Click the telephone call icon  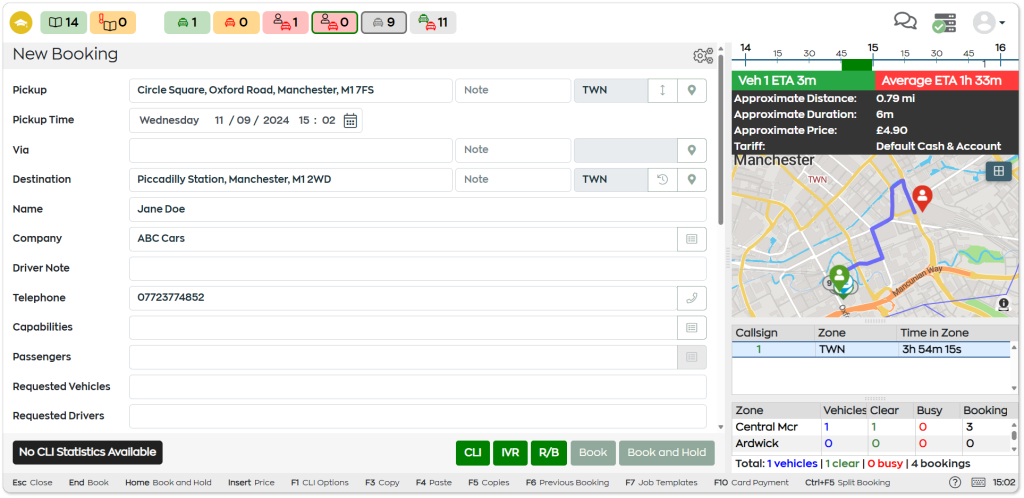point(691,298)
